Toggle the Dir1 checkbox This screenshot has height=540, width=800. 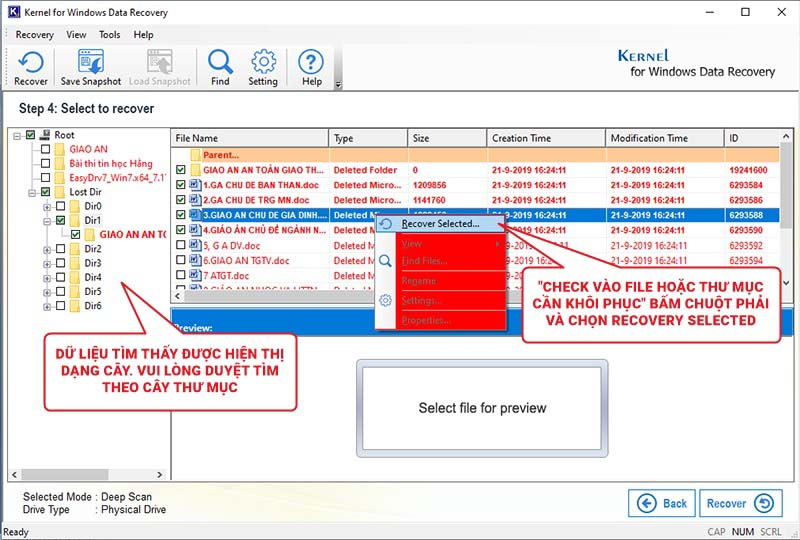pyautogui.click(x=60, y=220)
